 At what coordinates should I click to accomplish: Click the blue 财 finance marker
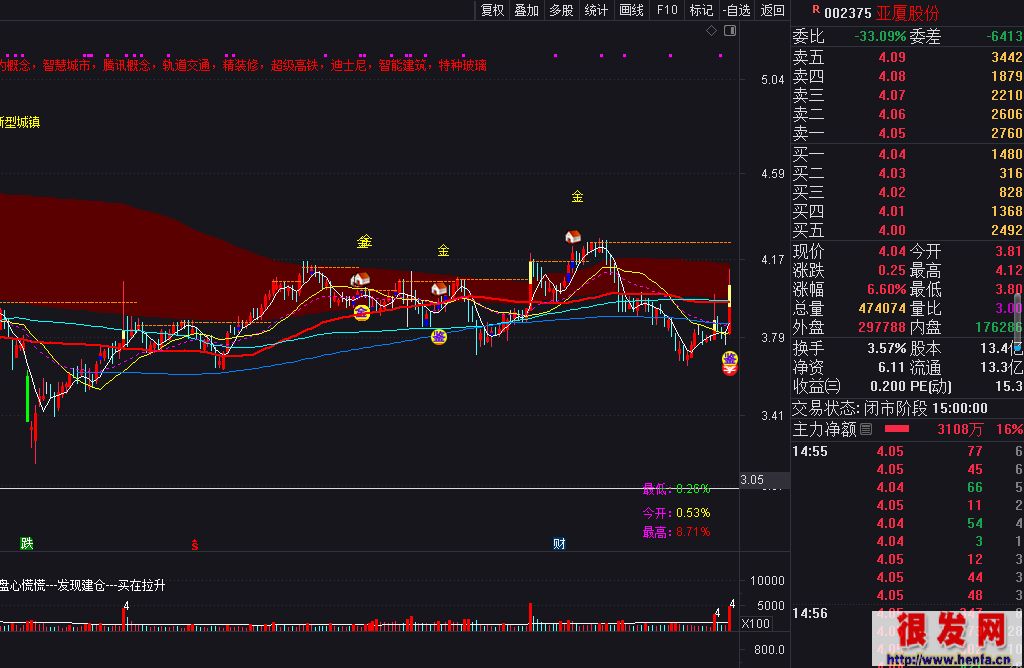[559, 544]
